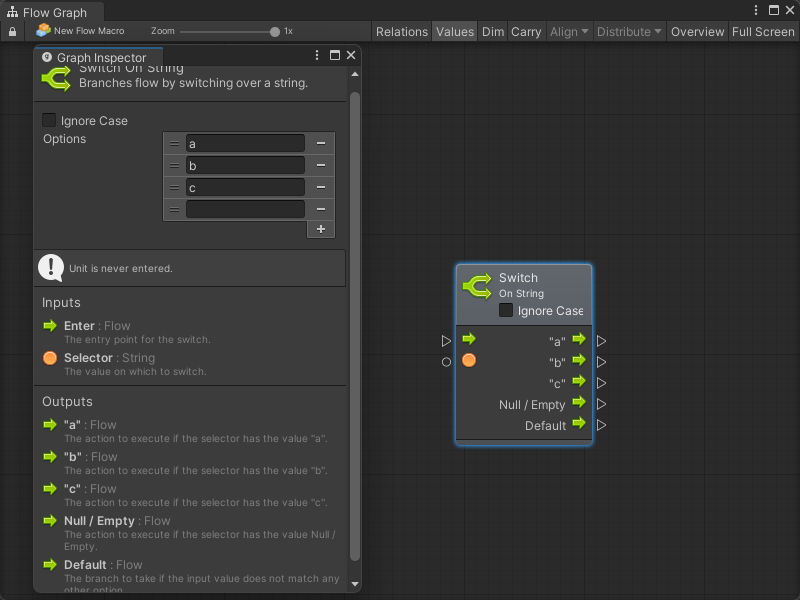Open Graph Inspector kebab options menu
The image size is (800, 600).
click(317, 56)
